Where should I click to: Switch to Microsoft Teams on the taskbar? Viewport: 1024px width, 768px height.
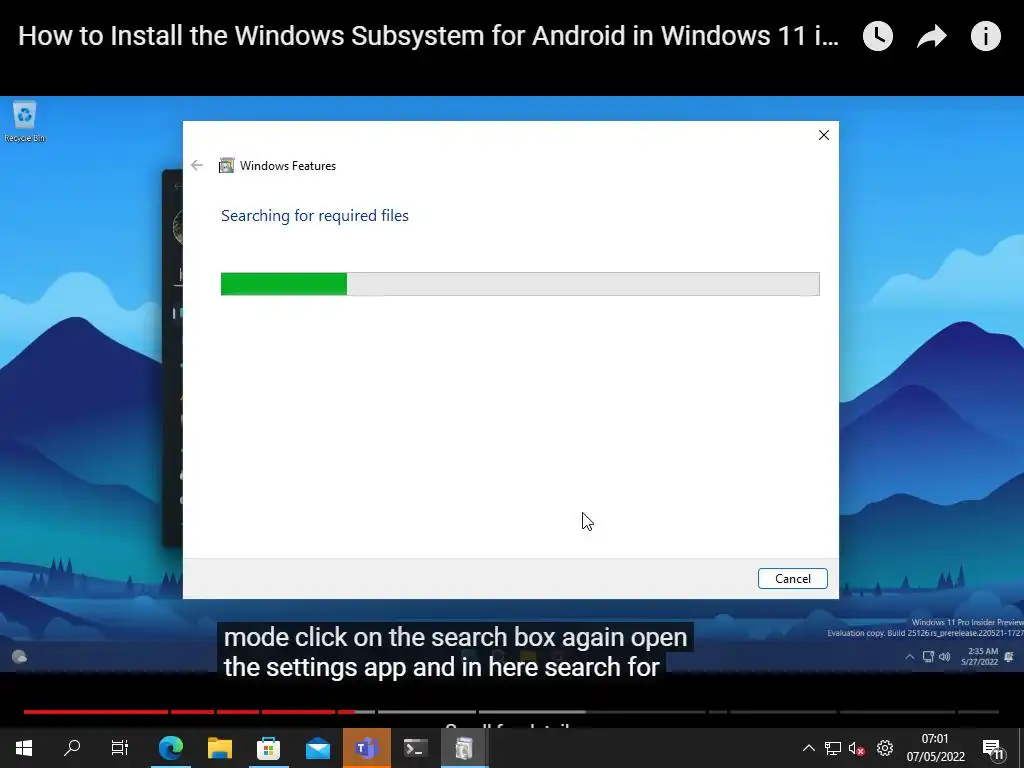(x=367, y=748)
